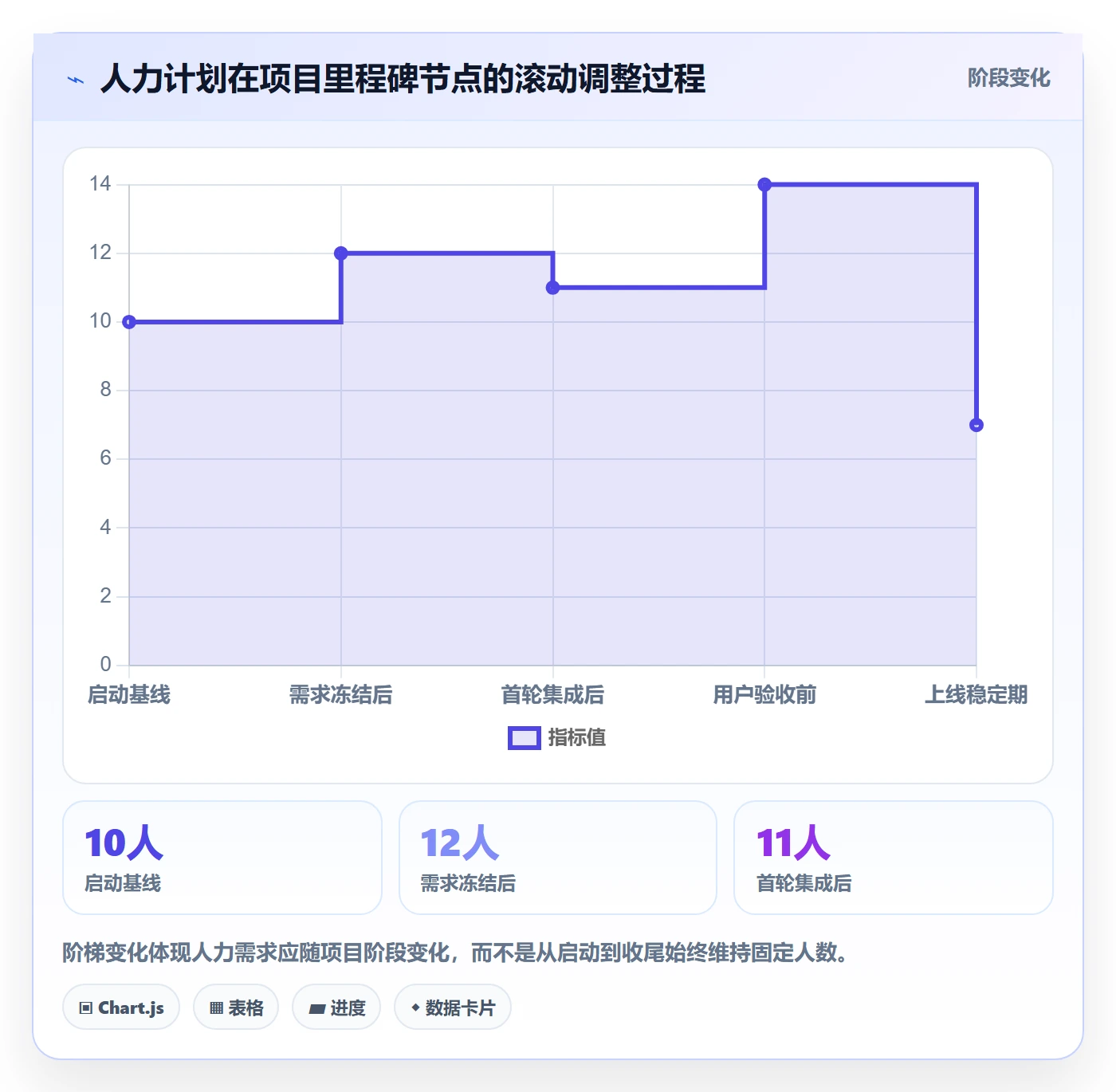Click the data point at 启动基线 on the chart
Image resolution: width=1116 pixels, height=1092 pixels.
coord(129,322)
